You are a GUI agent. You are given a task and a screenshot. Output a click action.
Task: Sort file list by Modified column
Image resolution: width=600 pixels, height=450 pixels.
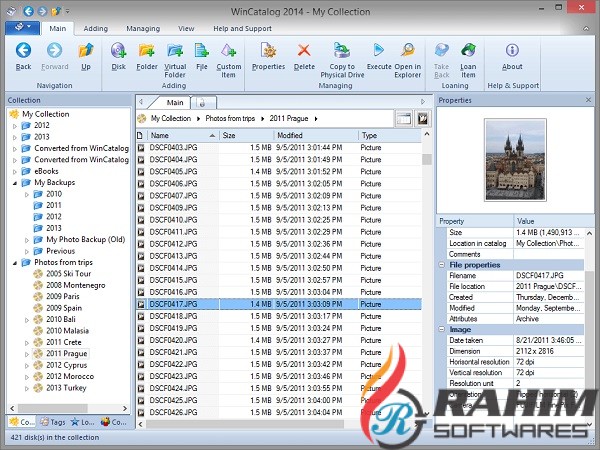pyautogui.click(x=290, y=135)
